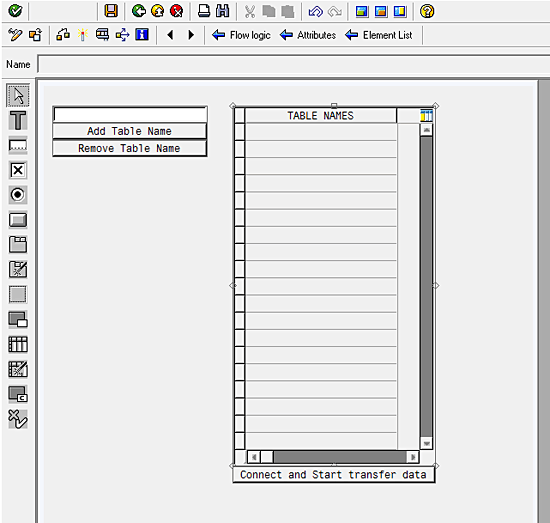This screenshot has width=550, height=523.
Task: Click Connect and Start transfer data button
Action: coord(334,475)
